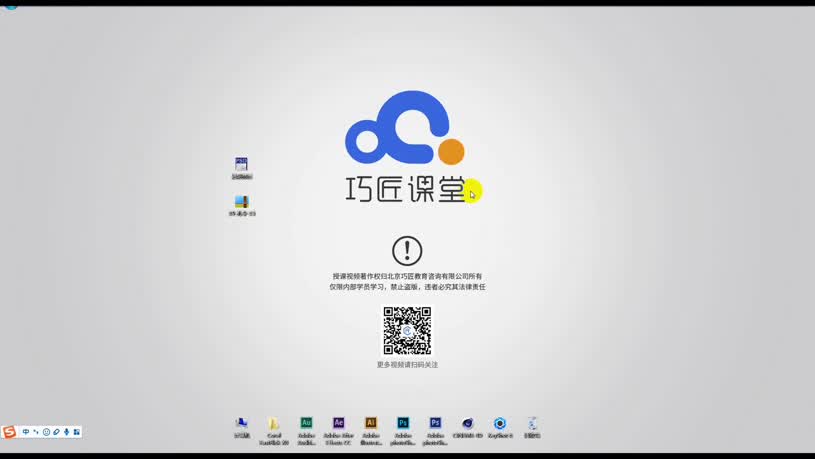The height and width of the screenshot is (459, 815).
Task: Launch the dark blue Adobe Photoshop shortcut
Action: pyautogui.click(x=435, y=430)
